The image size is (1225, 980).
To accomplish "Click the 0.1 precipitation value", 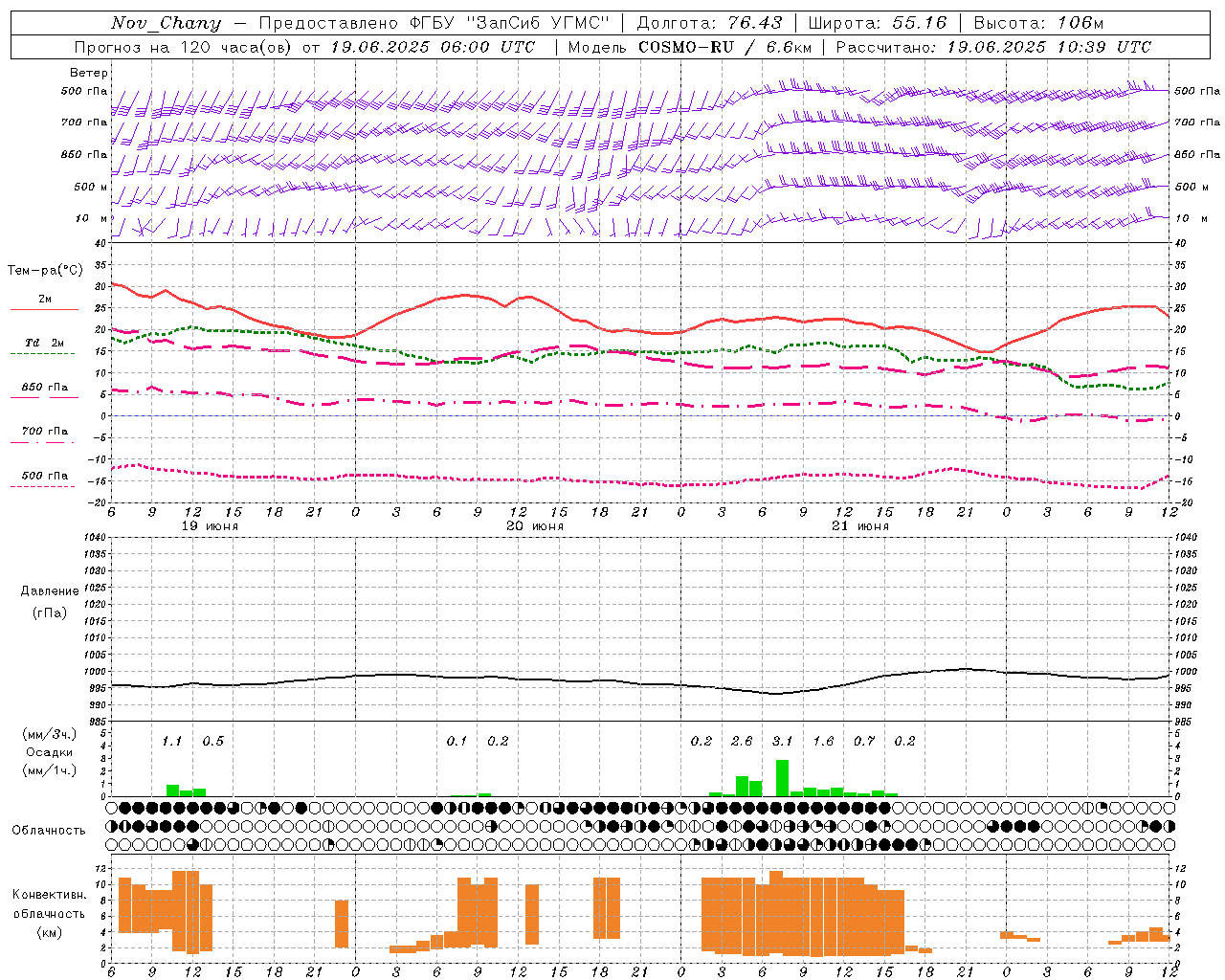I will (x=457, y=742).
